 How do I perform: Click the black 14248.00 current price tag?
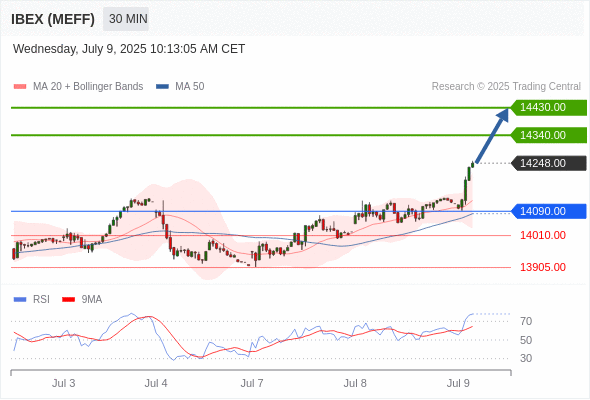point(549,163)
